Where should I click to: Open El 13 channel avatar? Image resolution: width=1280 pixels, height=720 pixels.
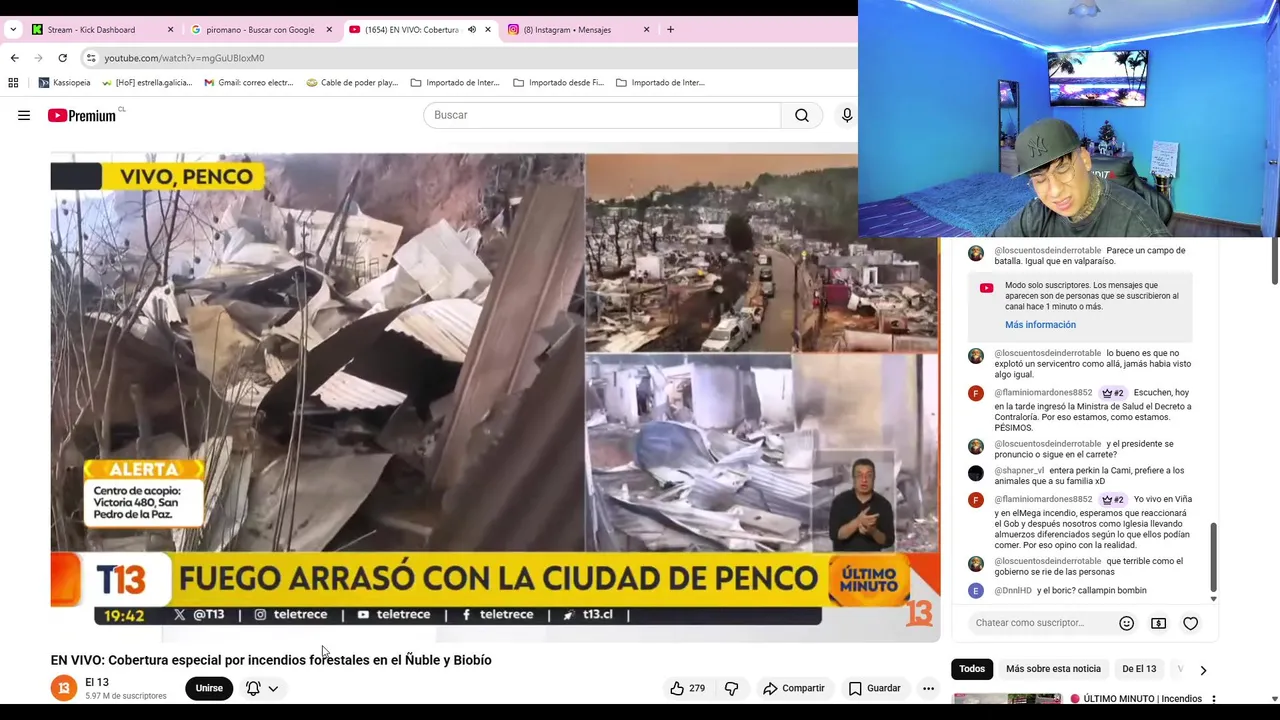tap(64, 688)
